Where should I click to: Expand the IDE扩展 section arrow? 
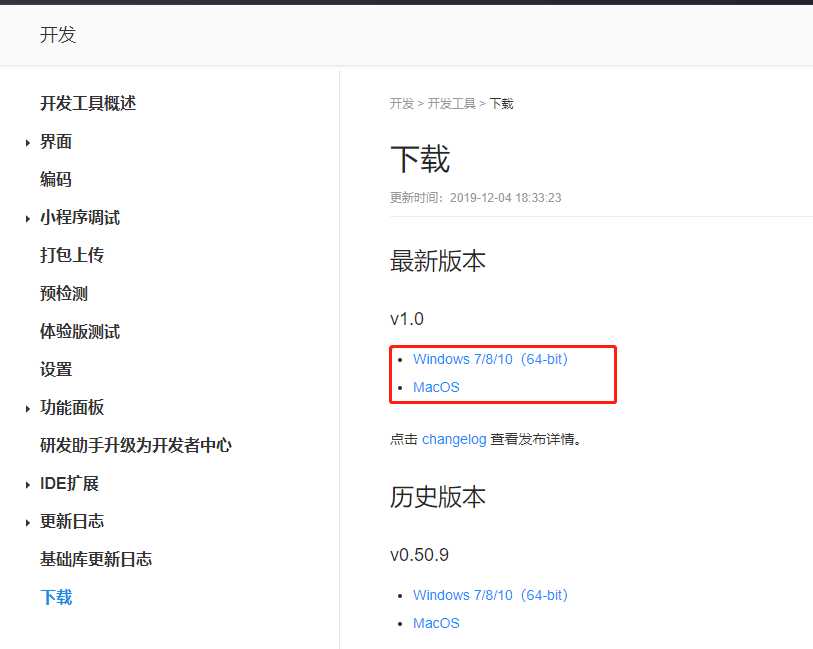coord(28,485)
